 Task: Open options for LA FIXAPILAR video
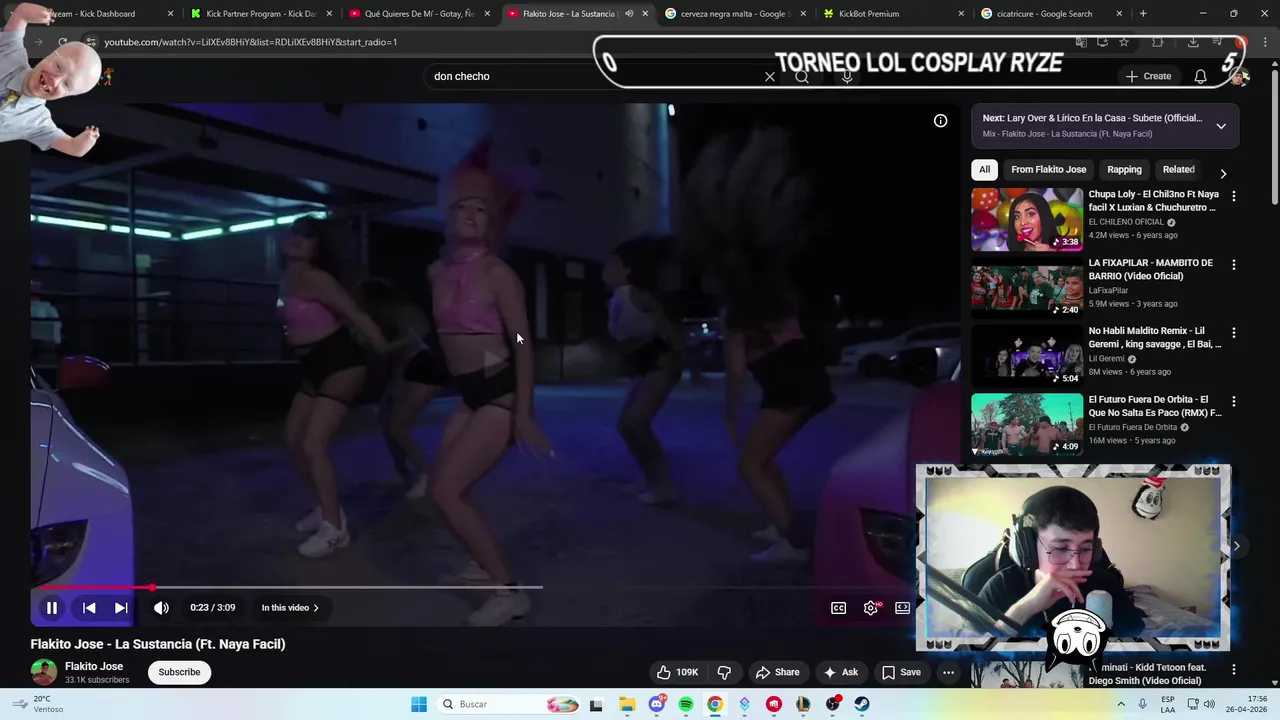[1233, 265]
